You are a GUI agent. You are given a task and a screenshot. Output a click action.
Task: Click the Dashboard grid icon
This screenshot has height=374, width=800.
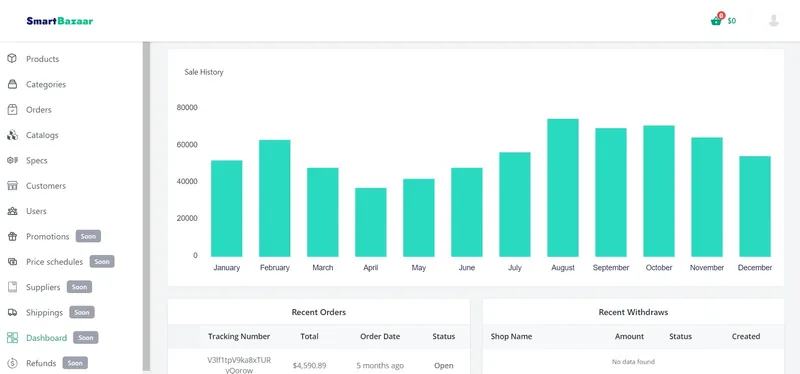(x=12, y=338)
